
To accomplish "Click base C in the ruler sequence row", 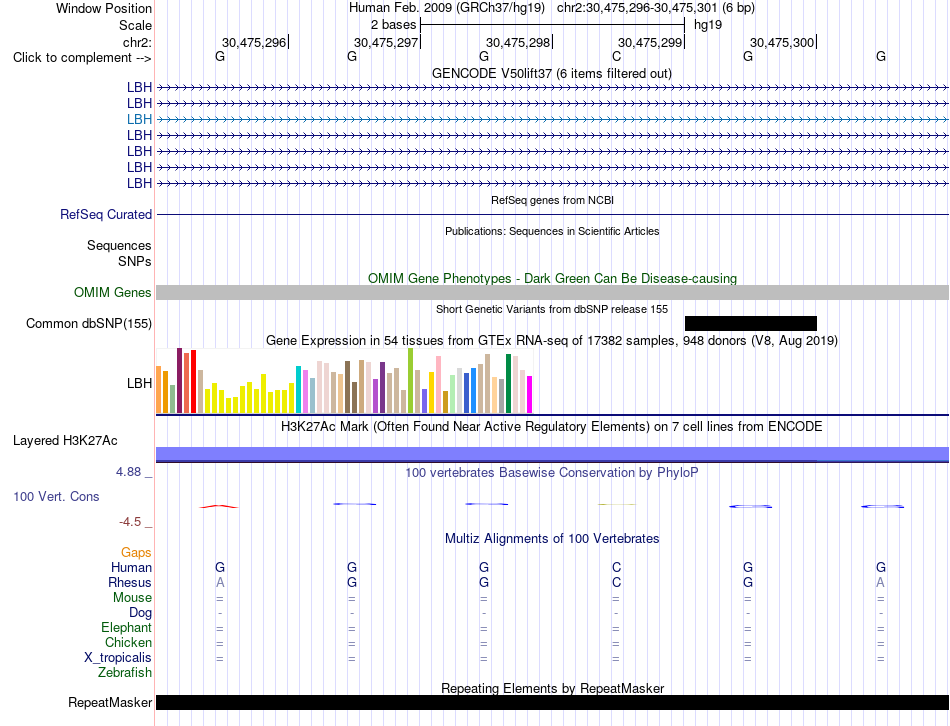I will 616,56.
